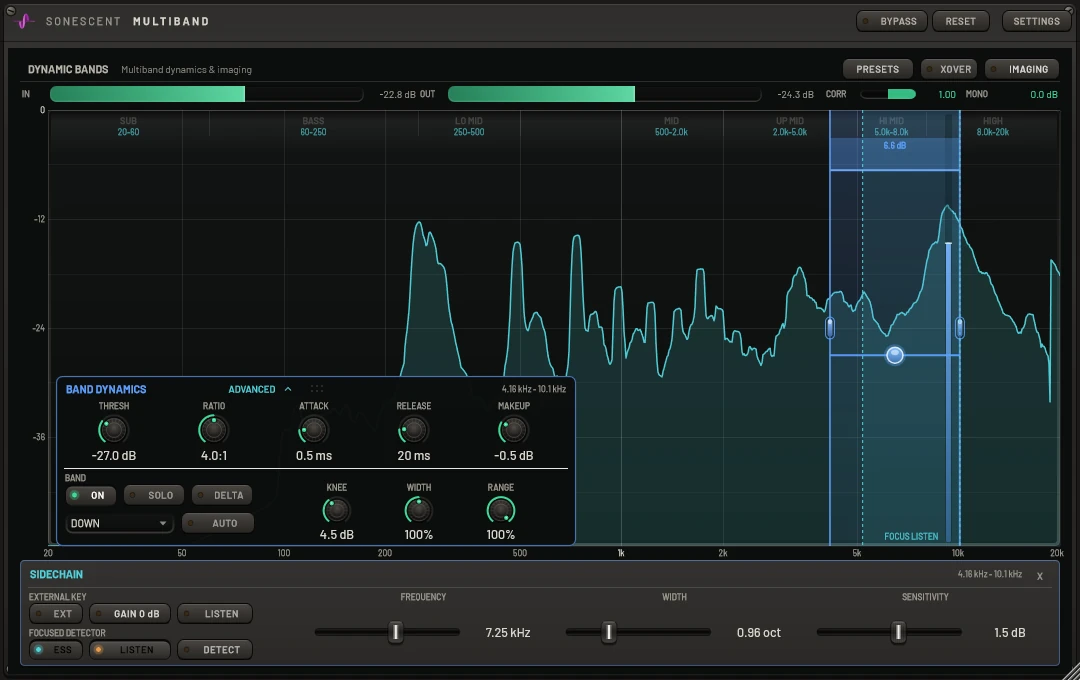Toggle the XOVER view
This screenshot has width=1080, height=680.
948,69
